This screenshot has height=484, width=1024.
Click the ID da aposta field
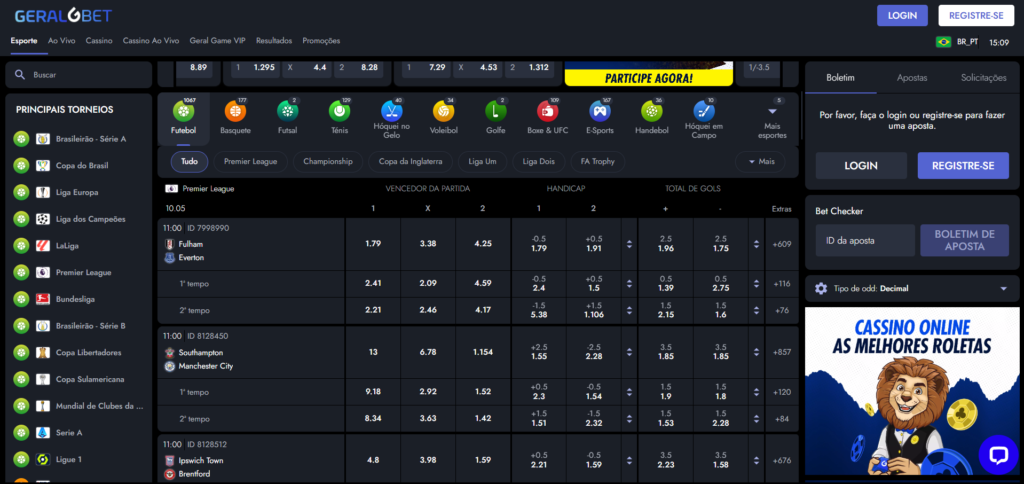coord(864,240)
